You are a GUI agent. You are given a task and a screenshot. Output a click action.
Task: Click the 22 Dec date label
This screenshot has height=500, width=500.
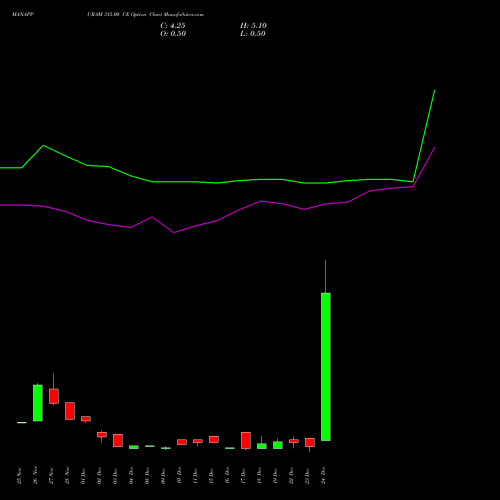(x=291, y=476)
